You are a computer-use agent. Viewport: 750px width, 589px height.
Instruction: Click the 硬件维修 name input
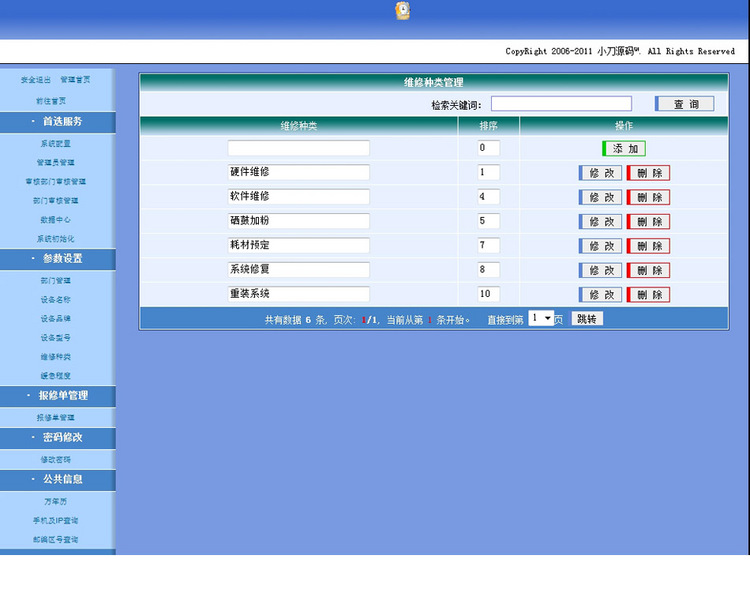click(x=298, y=172)
